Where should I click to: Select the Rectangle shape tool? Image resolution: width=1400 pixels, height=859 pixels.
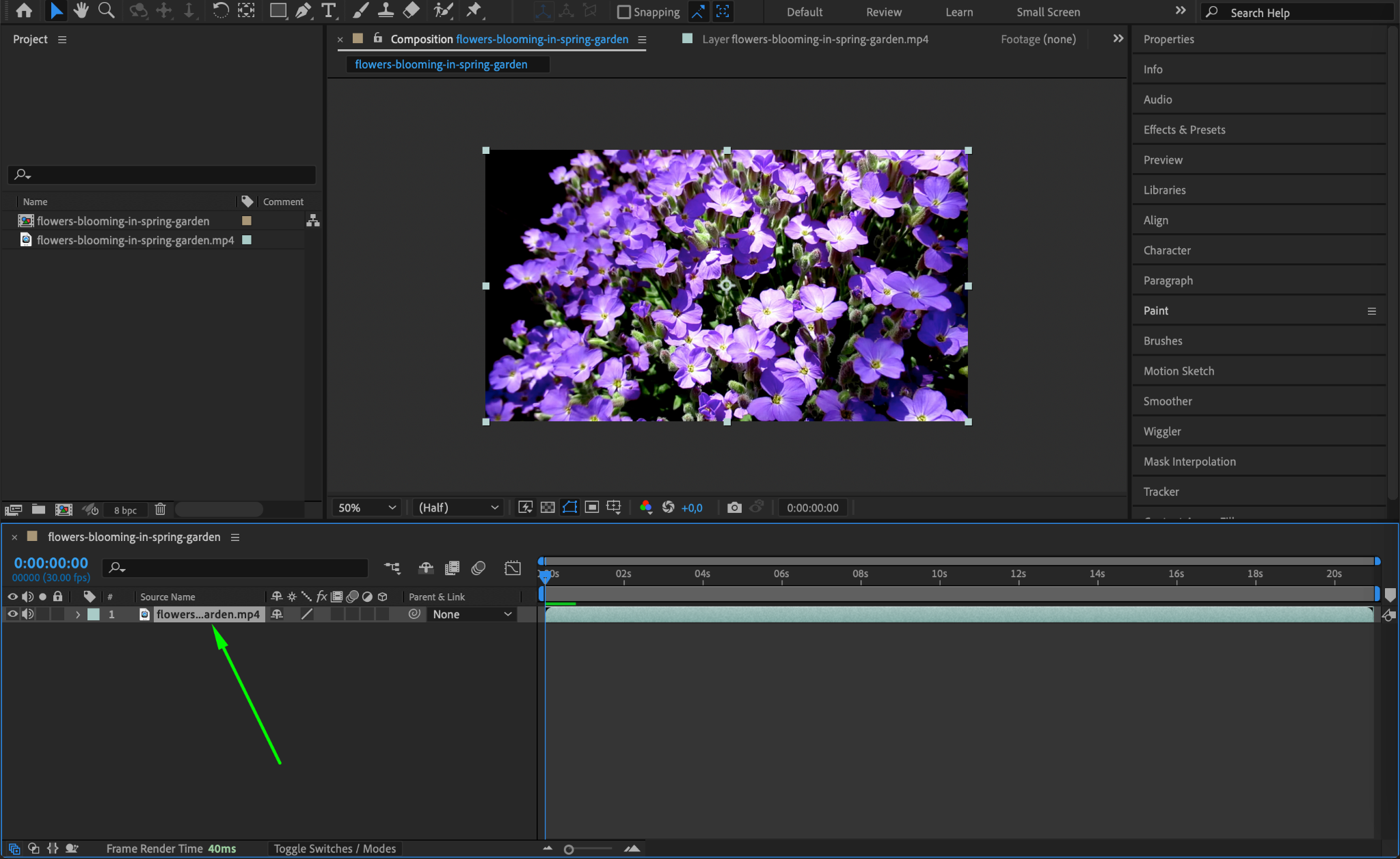pyautogui.click(x=278, y=10)
